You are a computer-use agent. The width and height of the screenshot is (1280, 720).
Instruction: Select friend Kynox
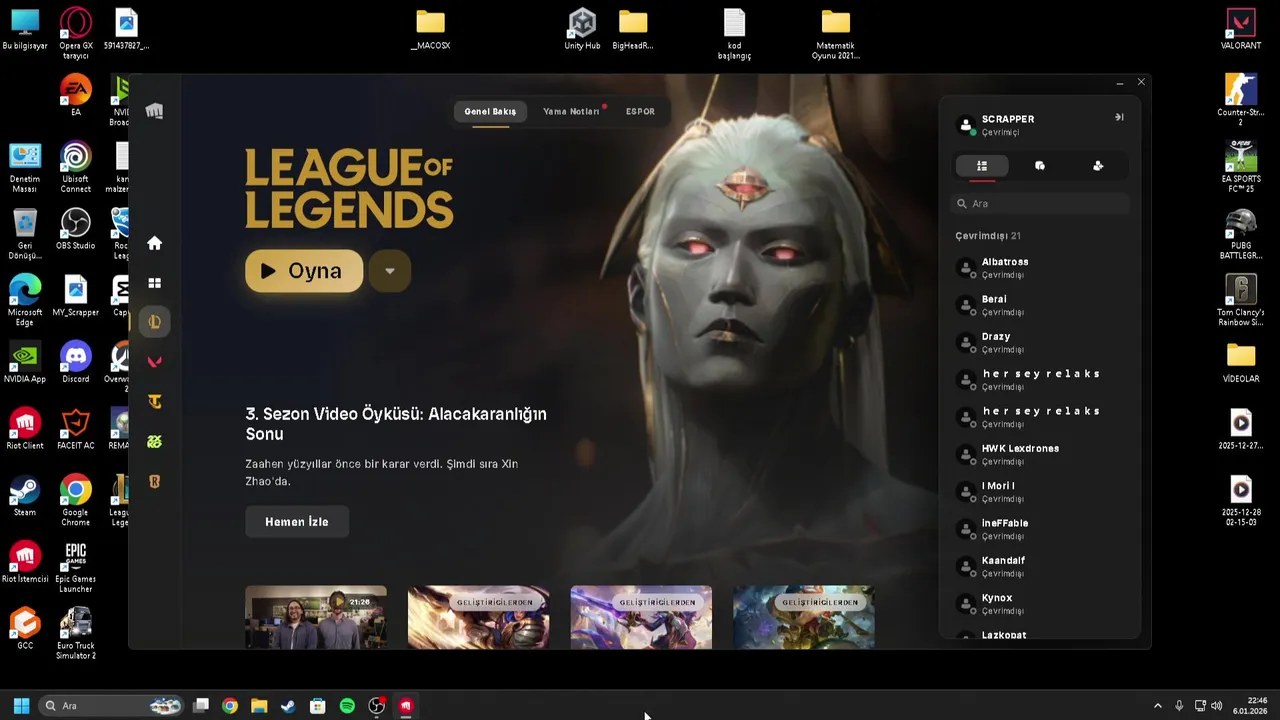click(1040, 603)
